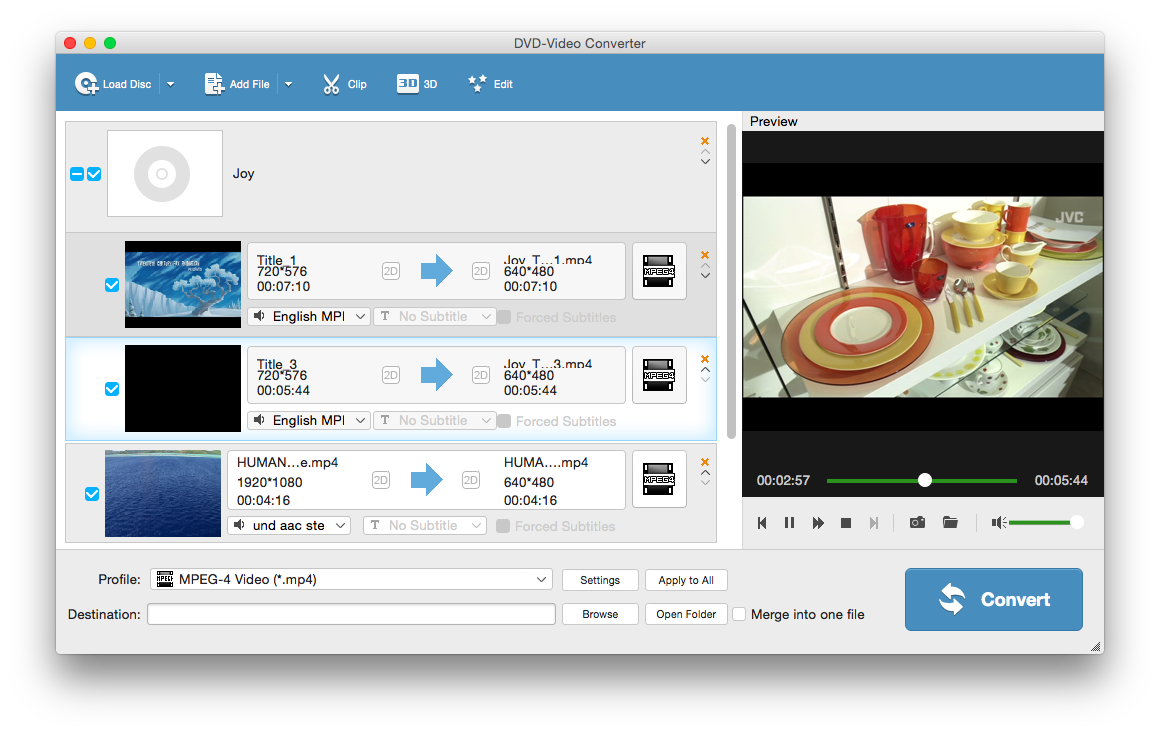This screenshot has width=1160, height=734.
Task: Open the No Subtitle dropdown for Title_3
Action: pyautogui.click(x=434, y=420)
